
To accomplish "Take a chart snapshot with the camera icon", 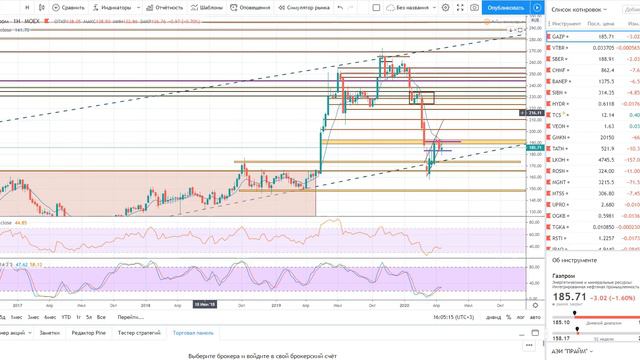I will 474,7.
